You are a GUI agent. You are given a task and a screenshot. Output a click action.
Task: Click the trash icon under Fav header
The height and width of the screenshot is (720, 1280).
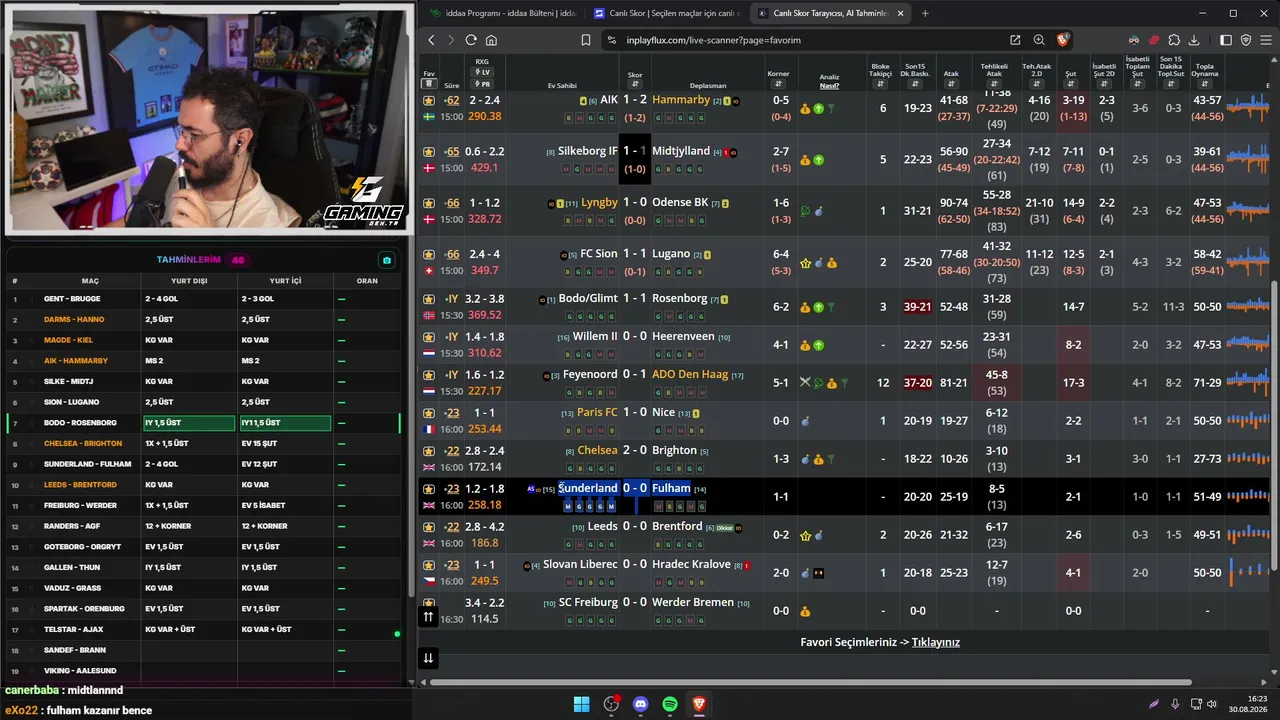pos(429,84)
